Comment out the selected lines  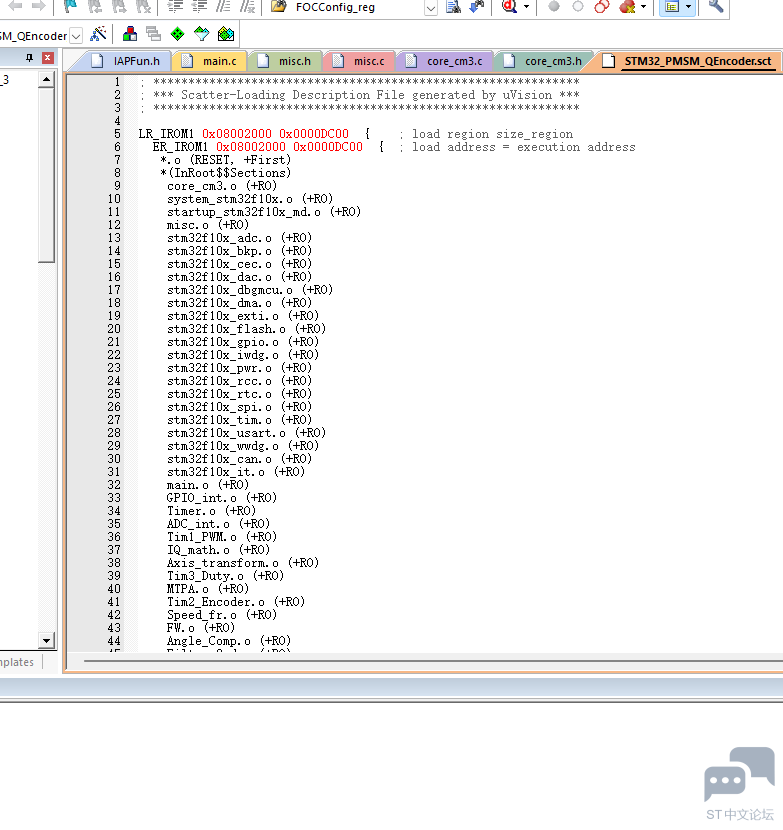[223, 6]
